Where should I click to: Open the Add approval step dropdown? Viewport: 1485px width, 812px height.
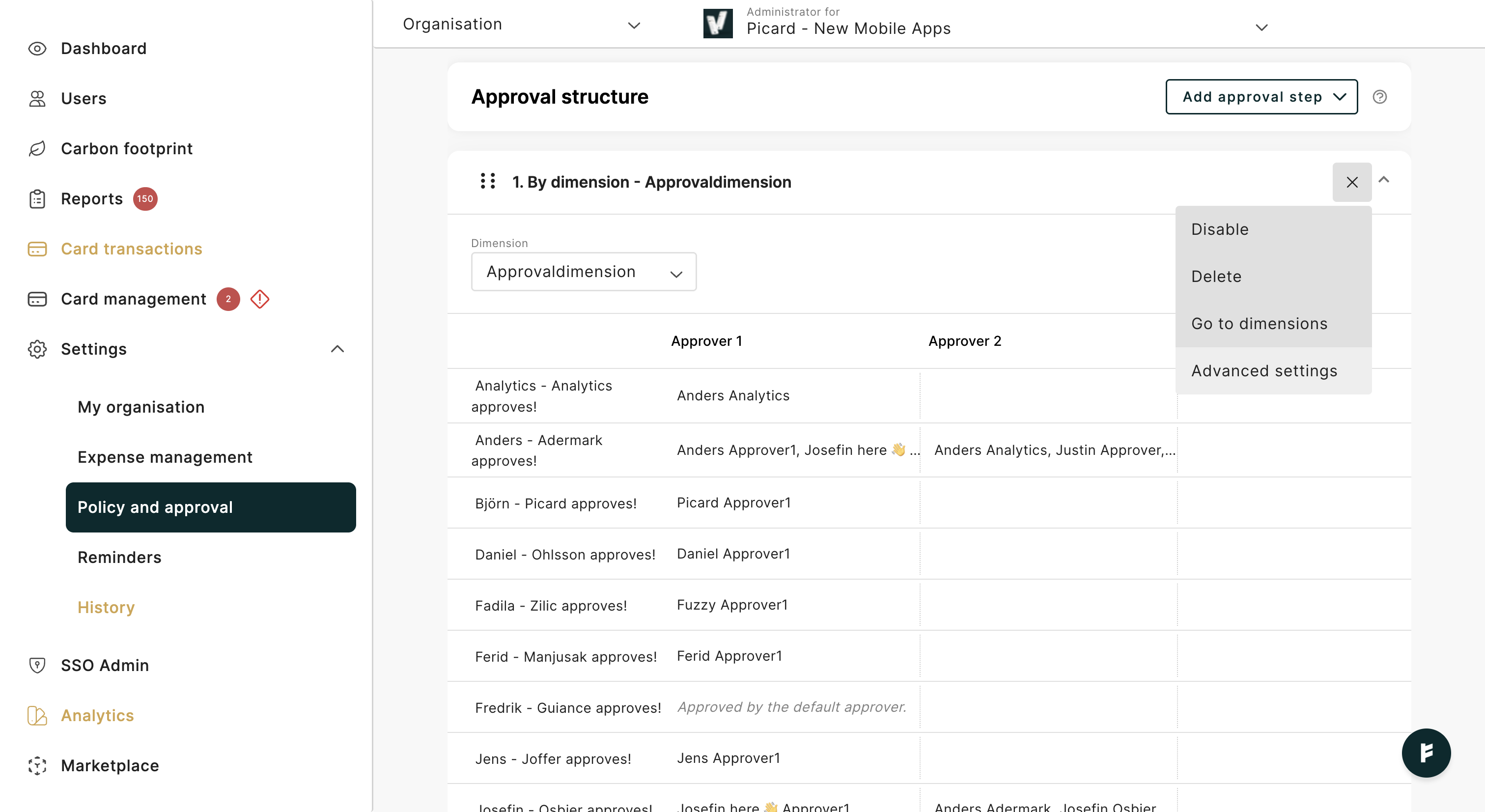click(x=1261, y=97)
